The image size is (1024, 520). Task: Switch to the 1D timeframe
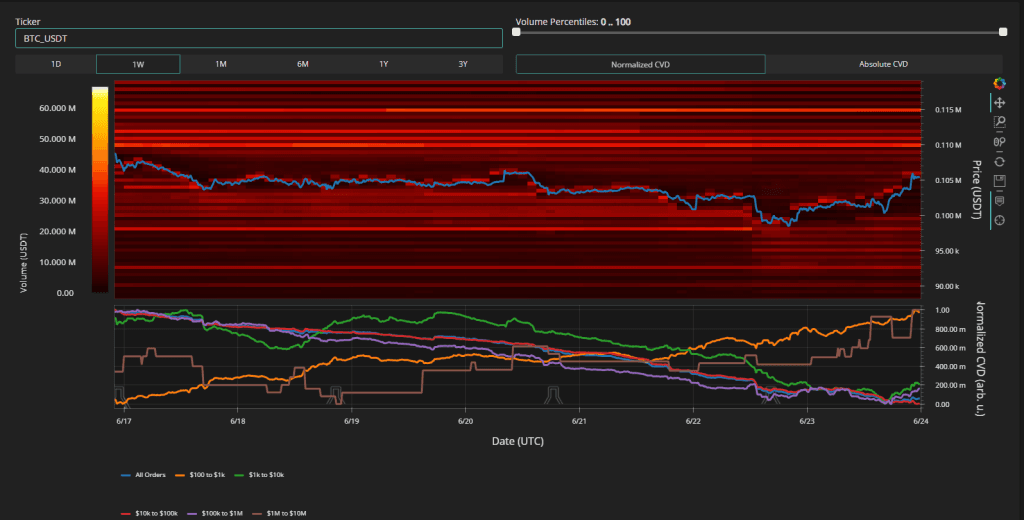coord(56,64)
